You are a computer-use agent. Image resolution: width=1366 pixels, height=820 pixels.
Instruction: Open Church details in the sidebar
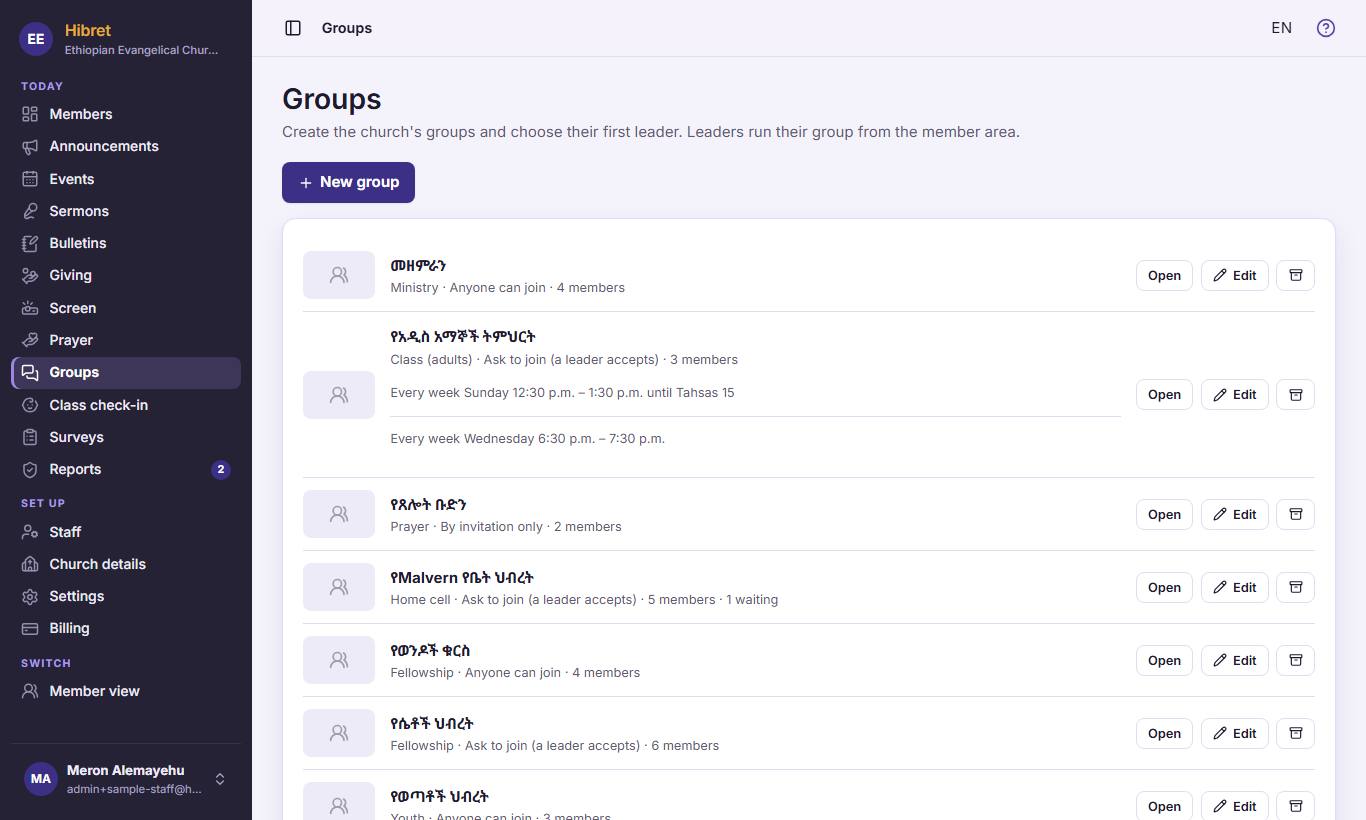pos(126,564)
